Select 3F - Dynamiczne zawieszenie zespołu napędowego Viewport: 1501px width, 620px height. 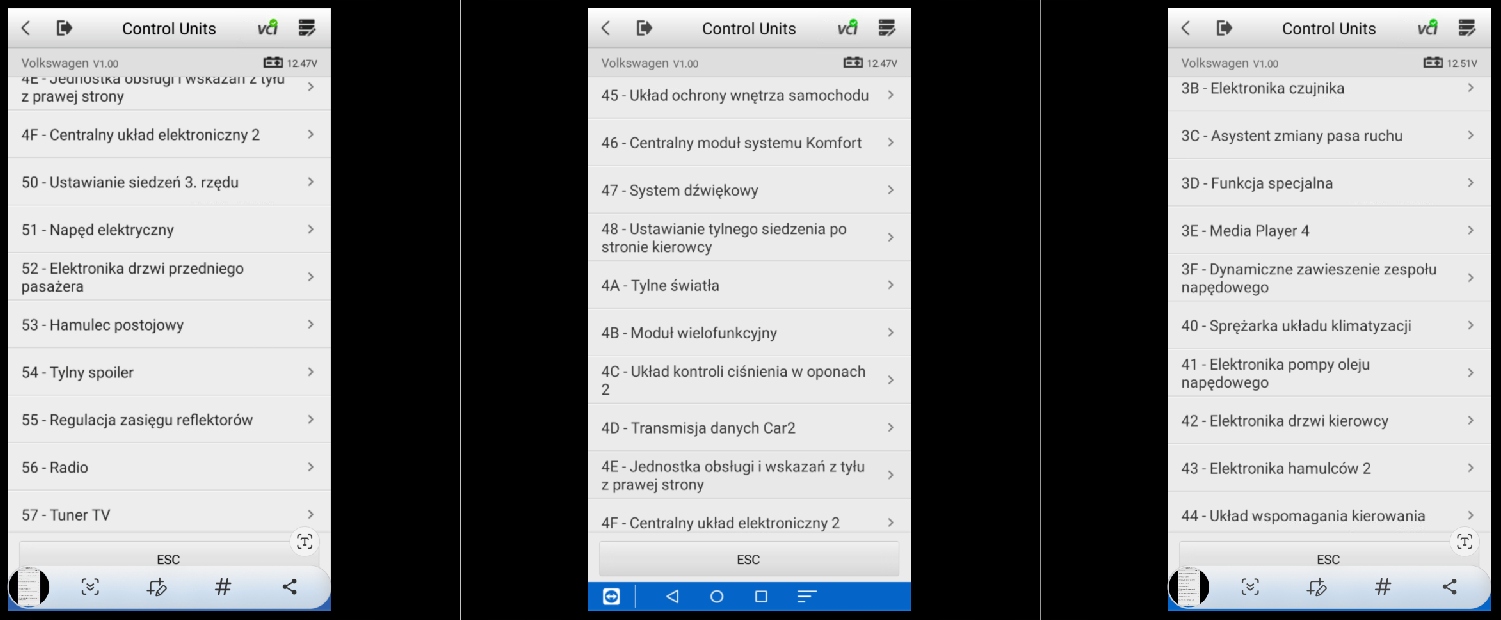pos(1329,278)
